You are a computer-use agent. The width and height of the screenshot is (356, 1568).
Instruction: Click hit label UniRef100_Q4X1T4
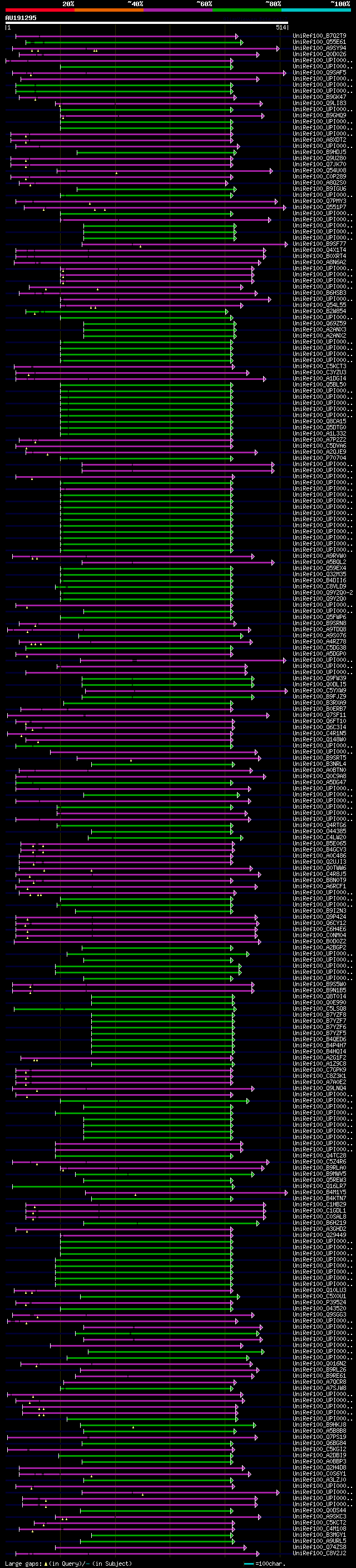[319, 250]
